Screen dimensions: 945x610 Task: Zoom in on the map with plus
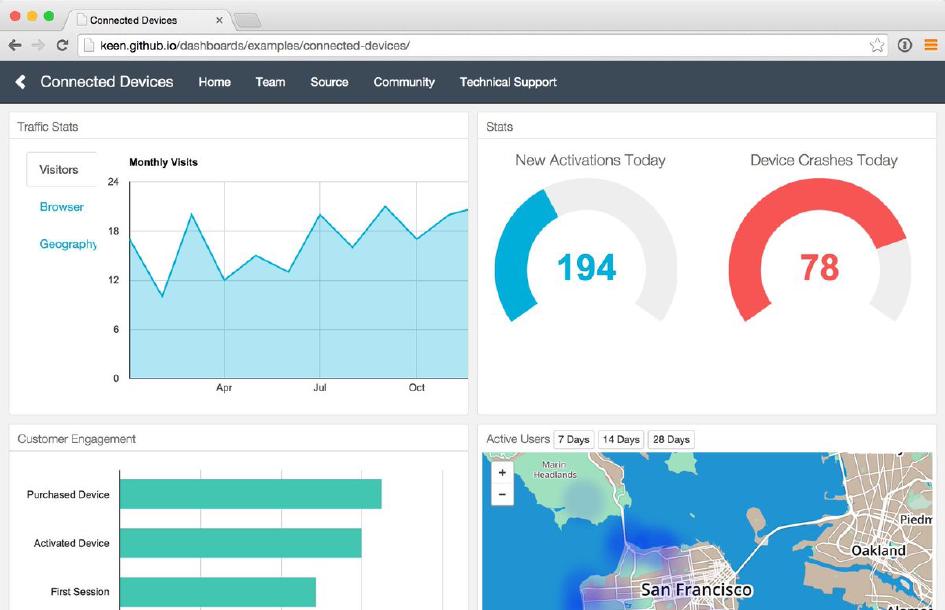point(502,473)
